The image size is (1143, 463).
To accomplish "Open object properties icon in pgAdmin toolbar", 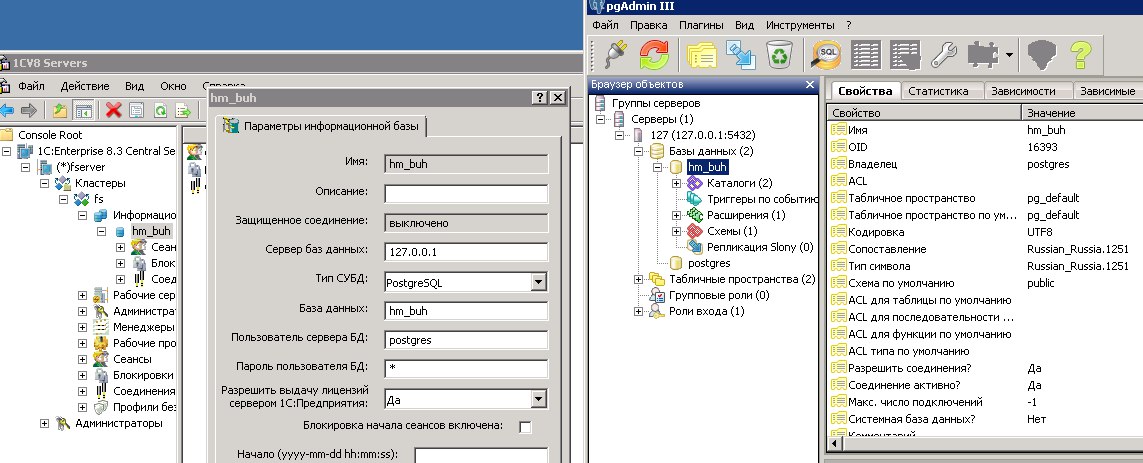I will tap(703, 55).
